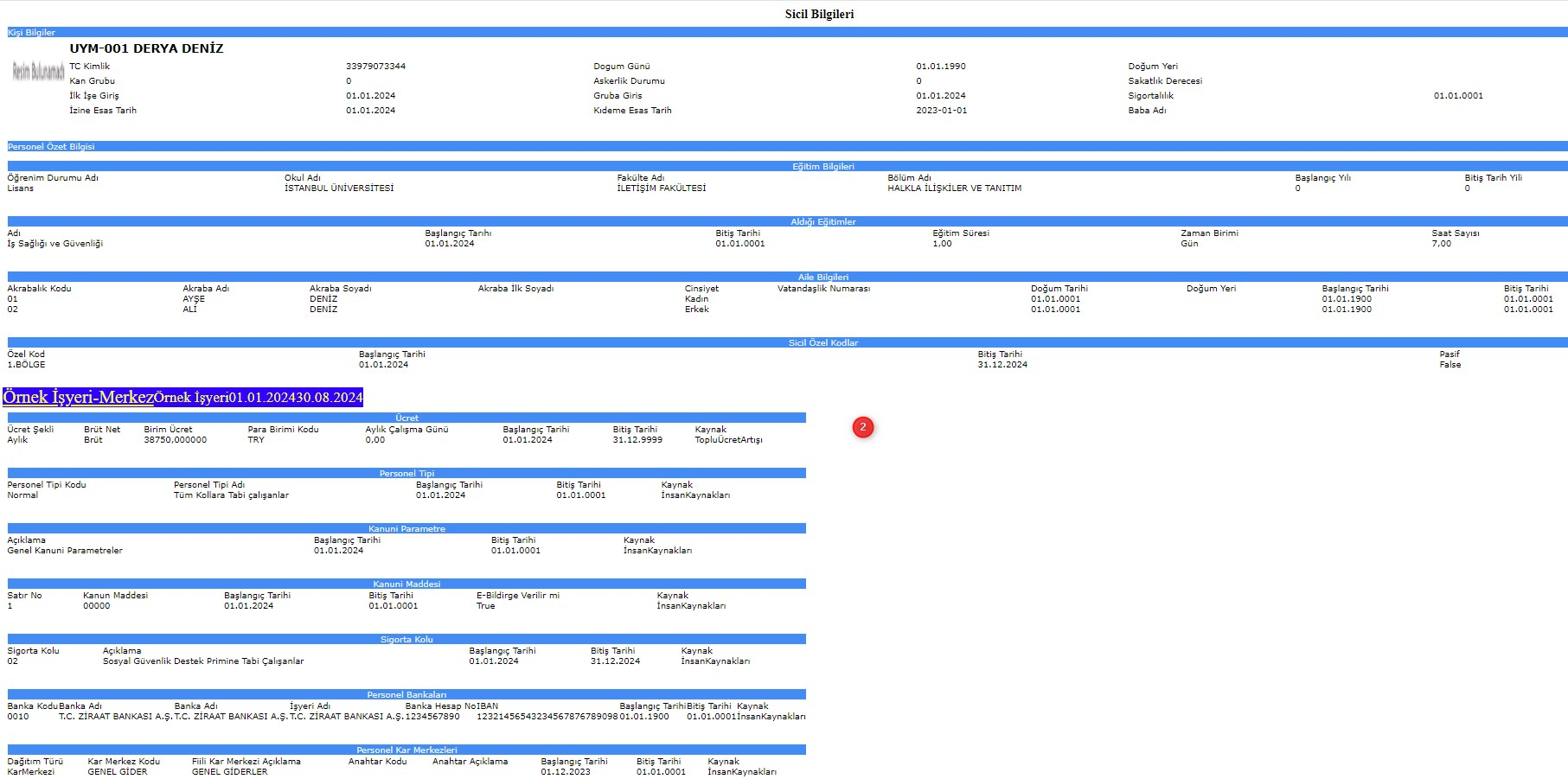Click the Kan Grubu label

[92, 81]
